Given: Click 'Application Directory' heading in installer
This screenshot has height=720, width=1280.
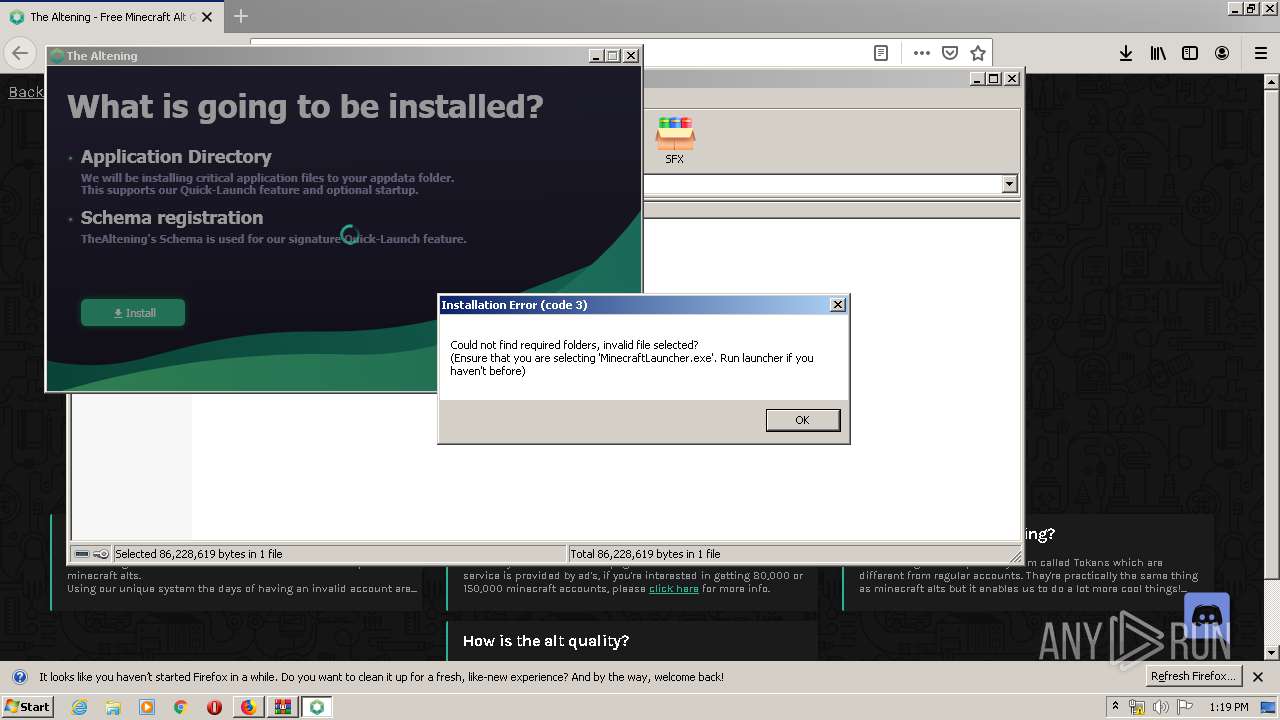Looking at the screenshot, I should (176, 157).
